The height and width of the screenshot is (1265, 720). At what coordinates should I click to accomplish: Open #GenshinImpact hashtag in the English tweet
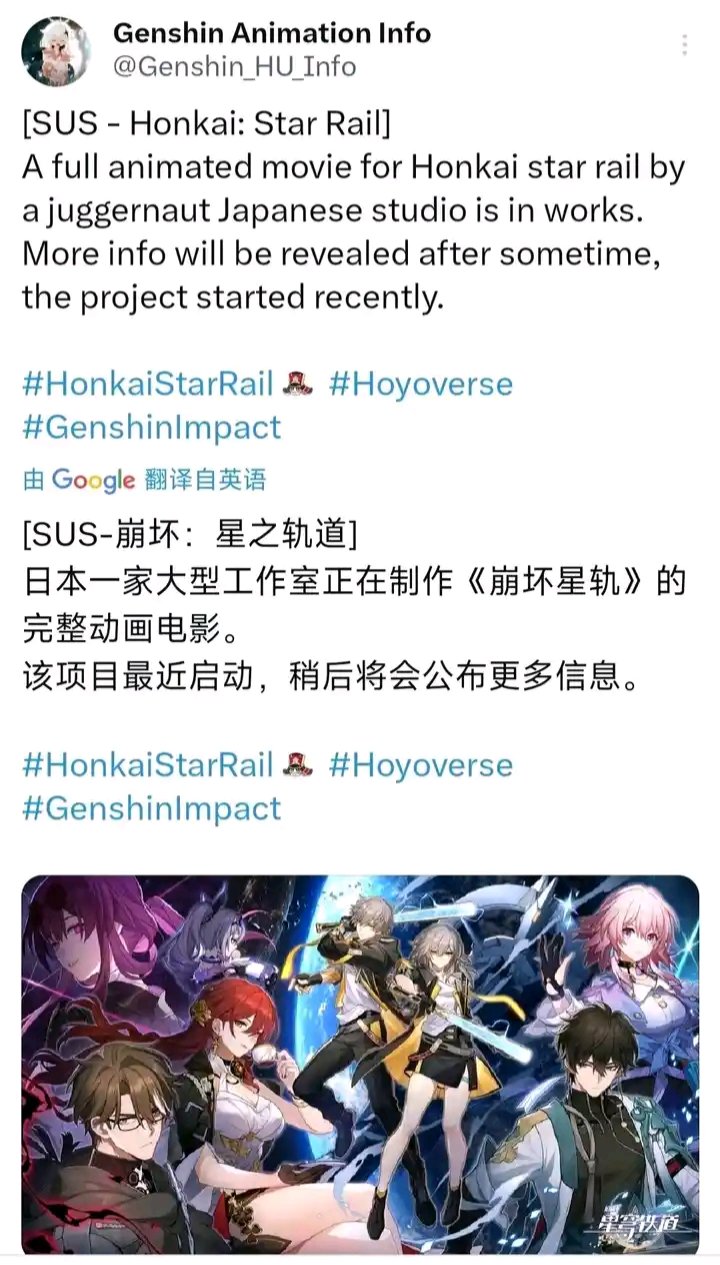tap(152, 427)
